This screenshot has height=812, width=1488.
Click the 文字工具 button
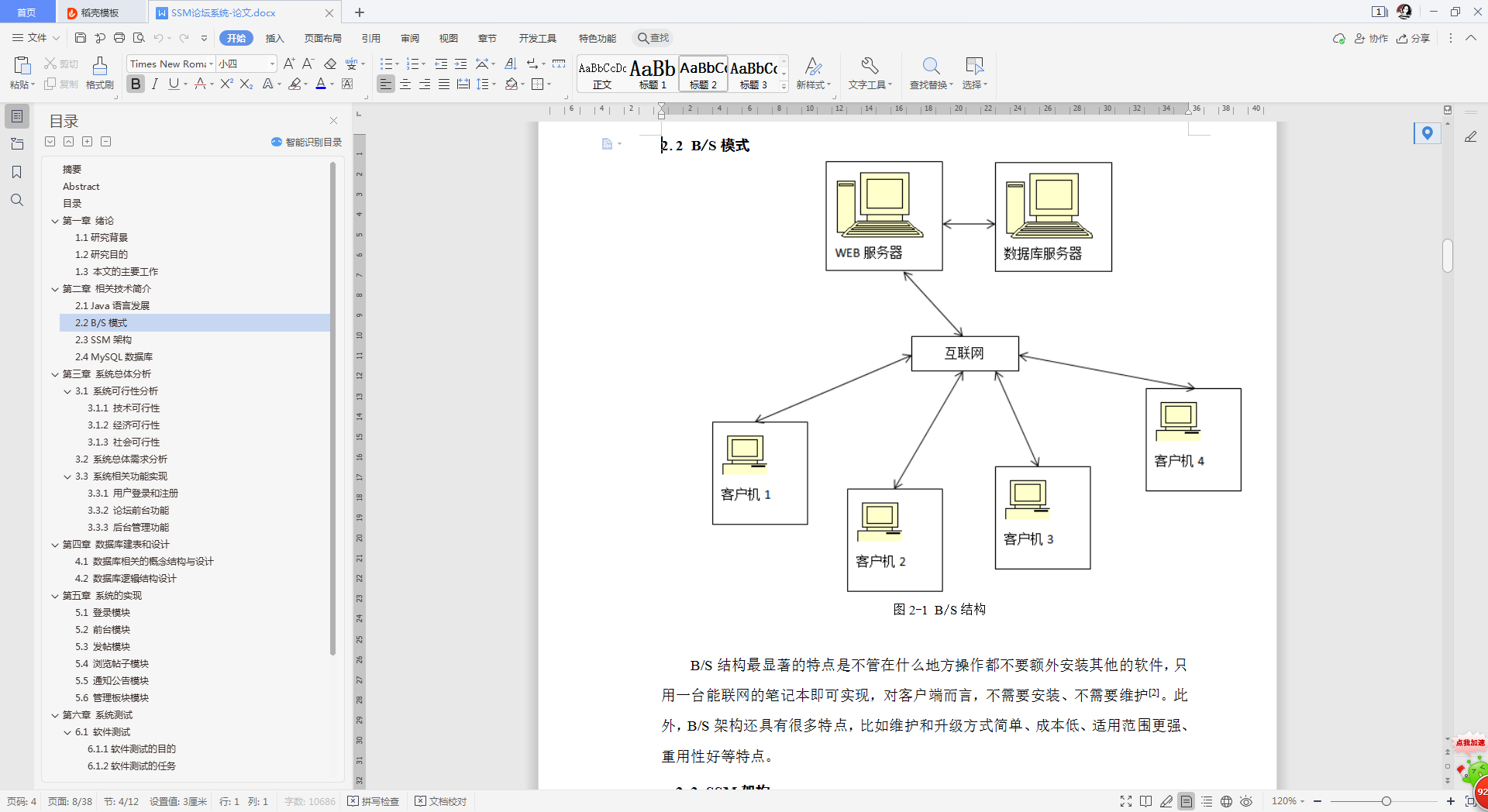870,74
